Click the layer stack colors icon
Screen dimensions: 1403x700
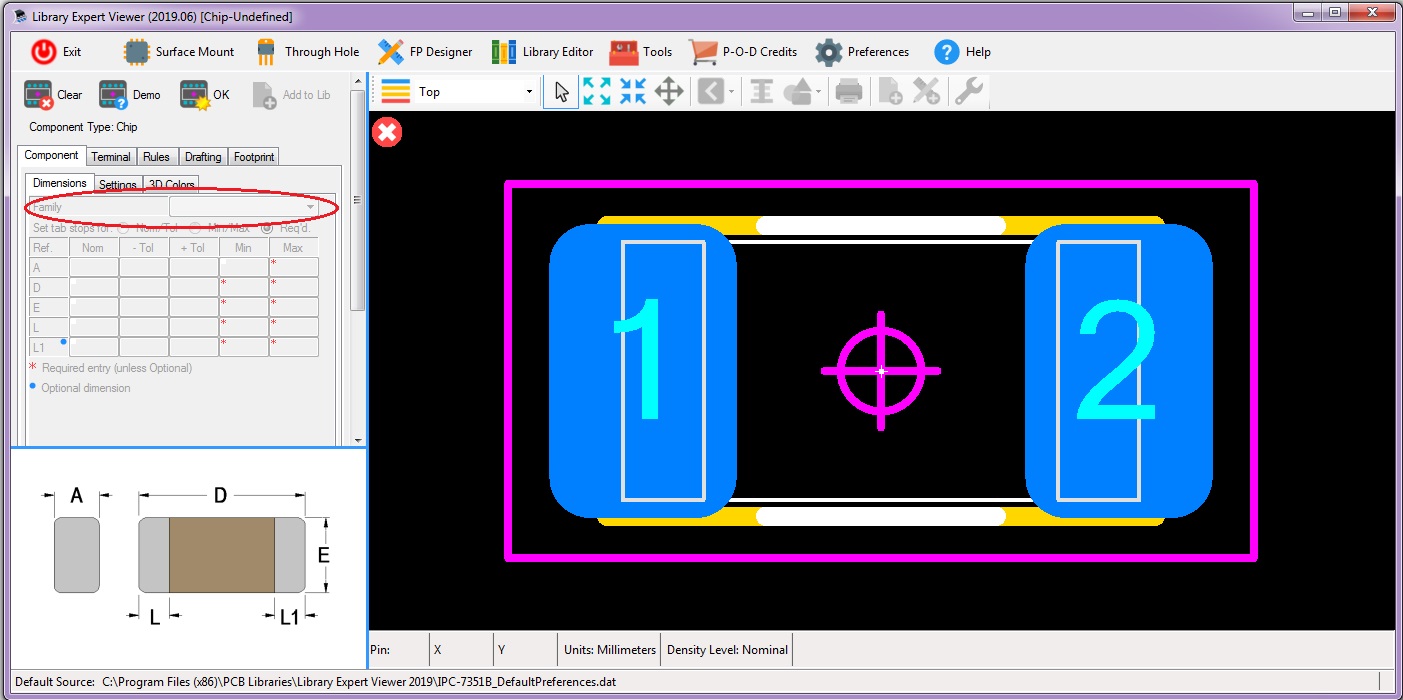click(x=396, y=92)
